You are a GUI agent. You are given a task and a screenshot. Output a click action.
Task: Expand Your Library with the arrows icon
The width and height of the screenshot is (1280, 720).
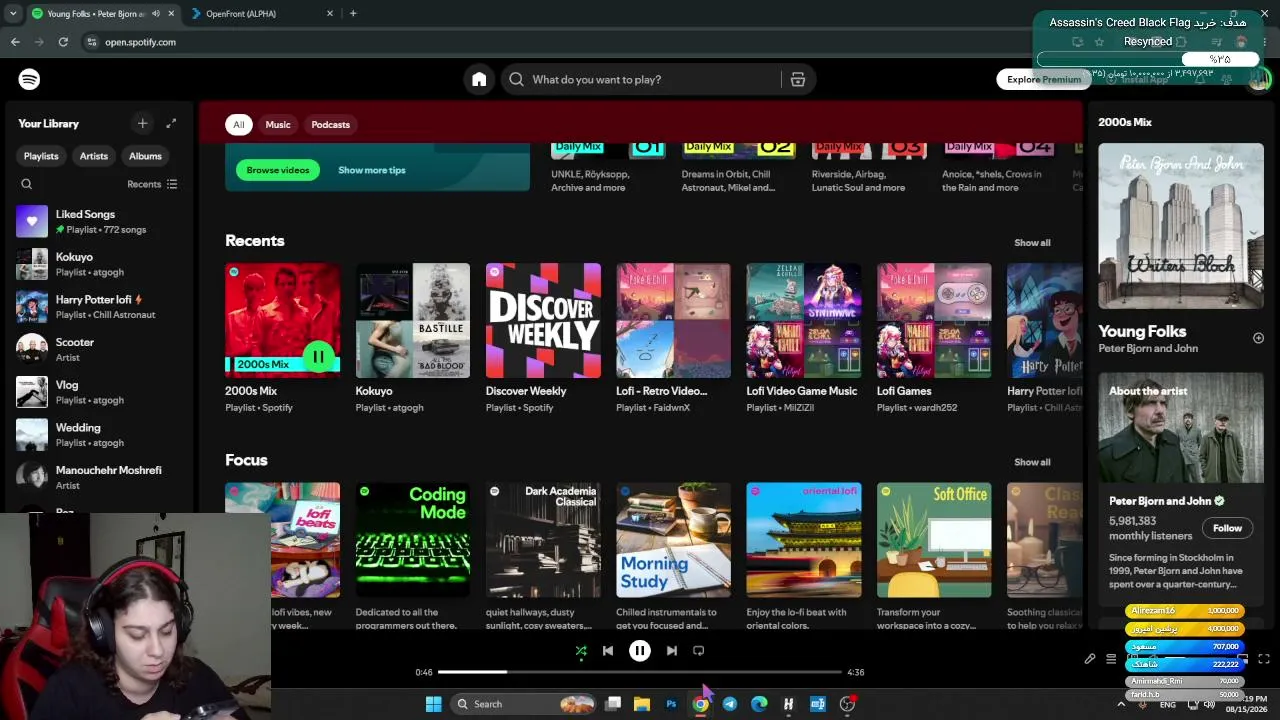coord(171,123)
